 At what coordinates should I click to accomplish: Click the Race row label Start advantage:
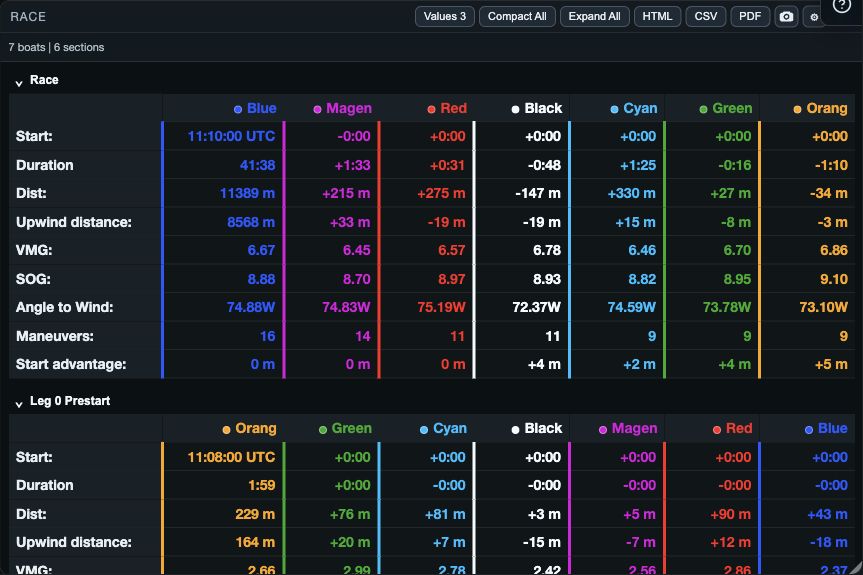pyautogui.click(x=71, y=364)
